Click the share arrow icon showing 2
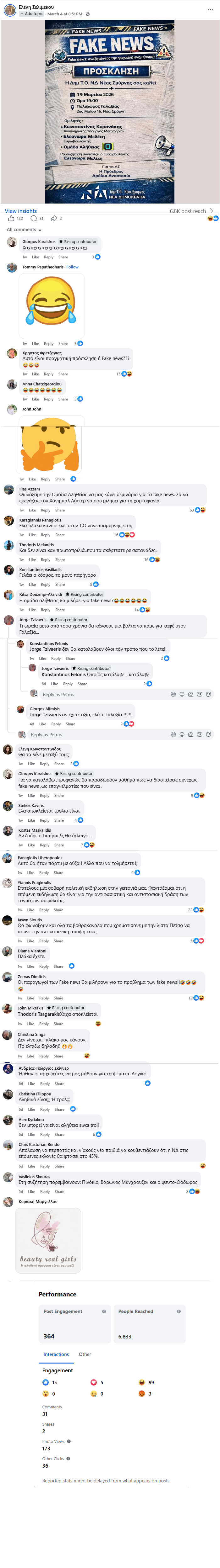Image resolution: width=220 pixels, height=1568 pixels. 54,218
